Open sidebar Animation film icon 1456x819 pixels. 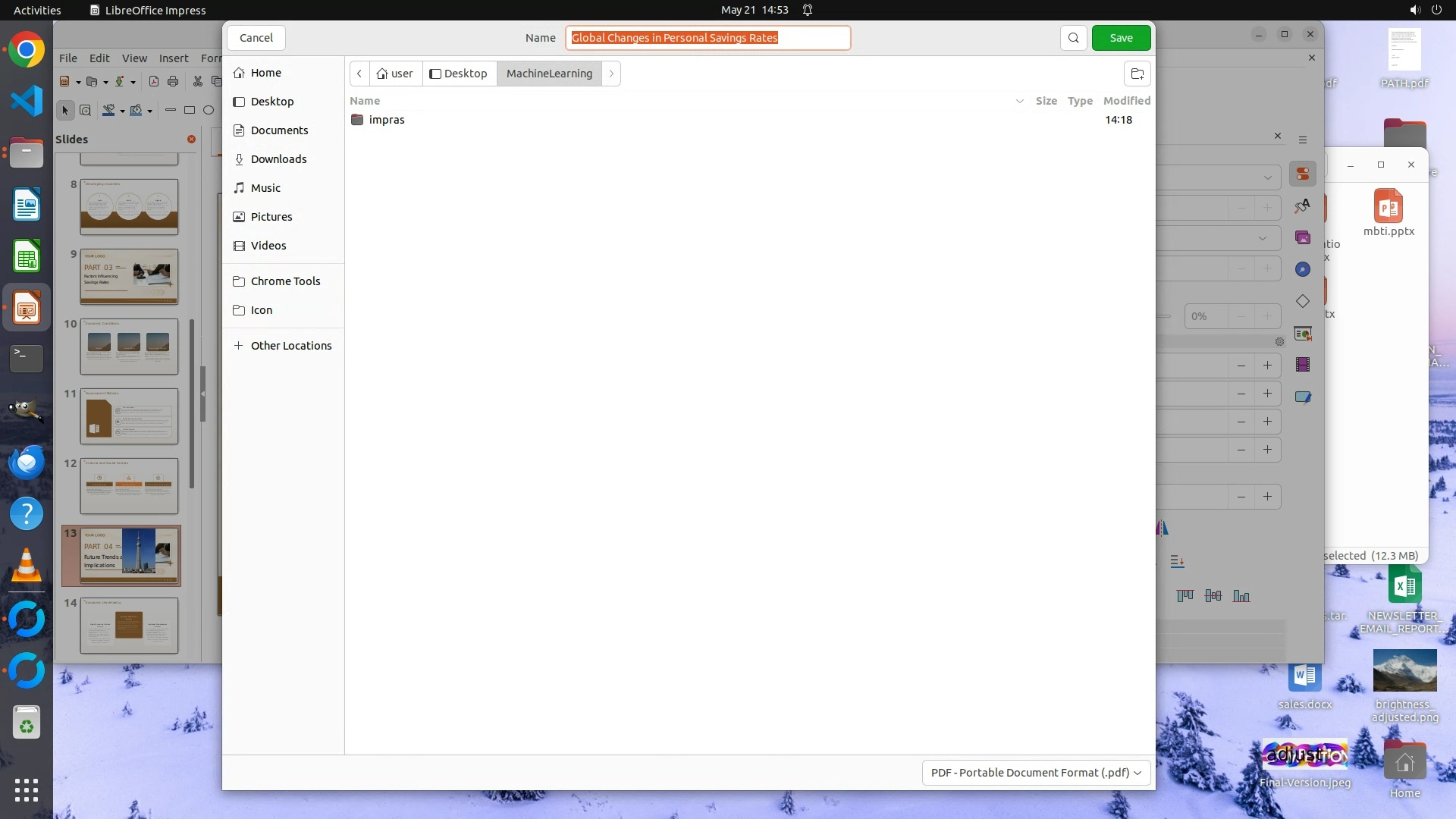[x=1303, y=365]
